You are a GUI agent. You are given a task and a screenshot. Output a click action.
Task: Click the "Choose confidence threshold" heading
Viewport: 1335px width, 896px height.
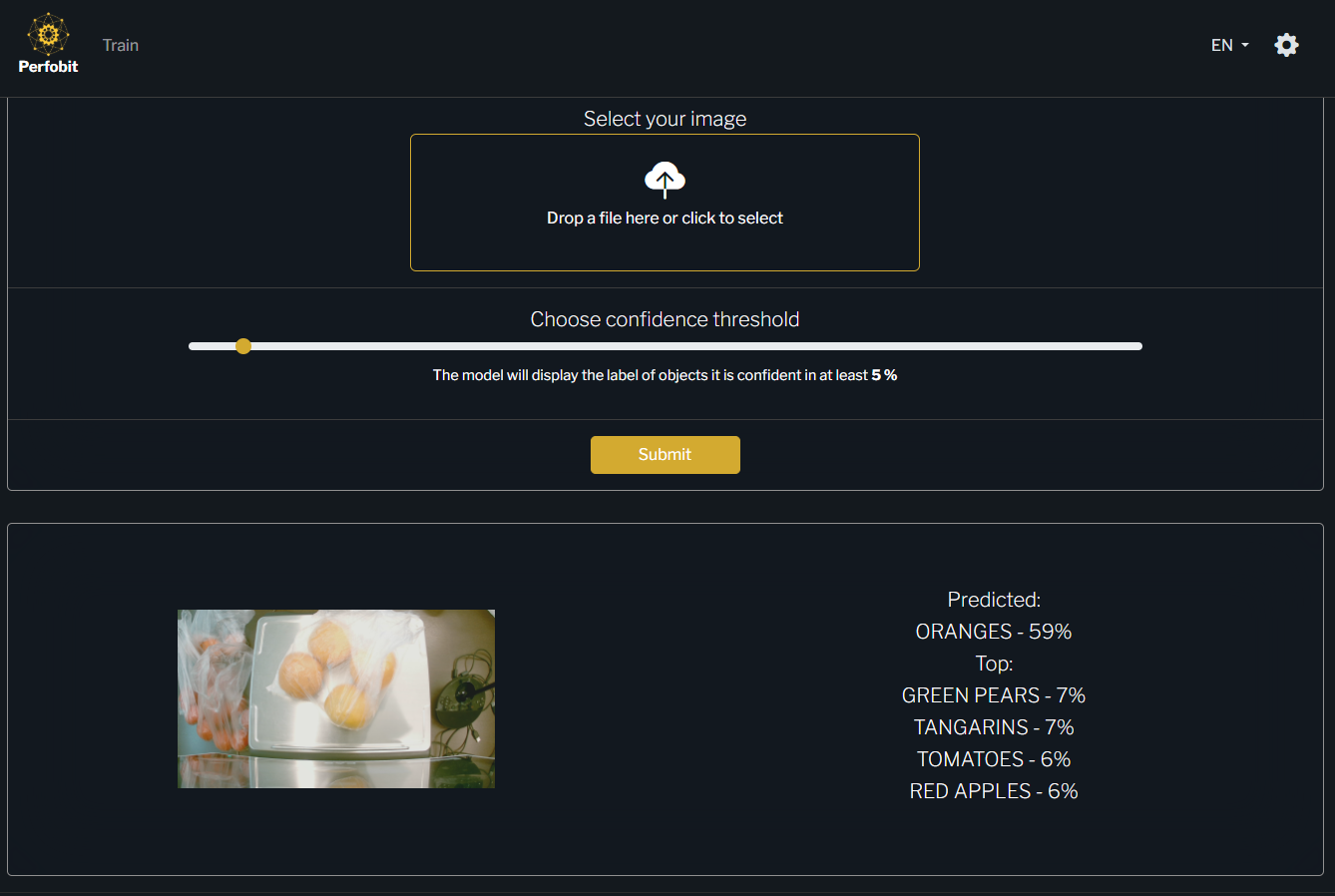pos(665,319)
